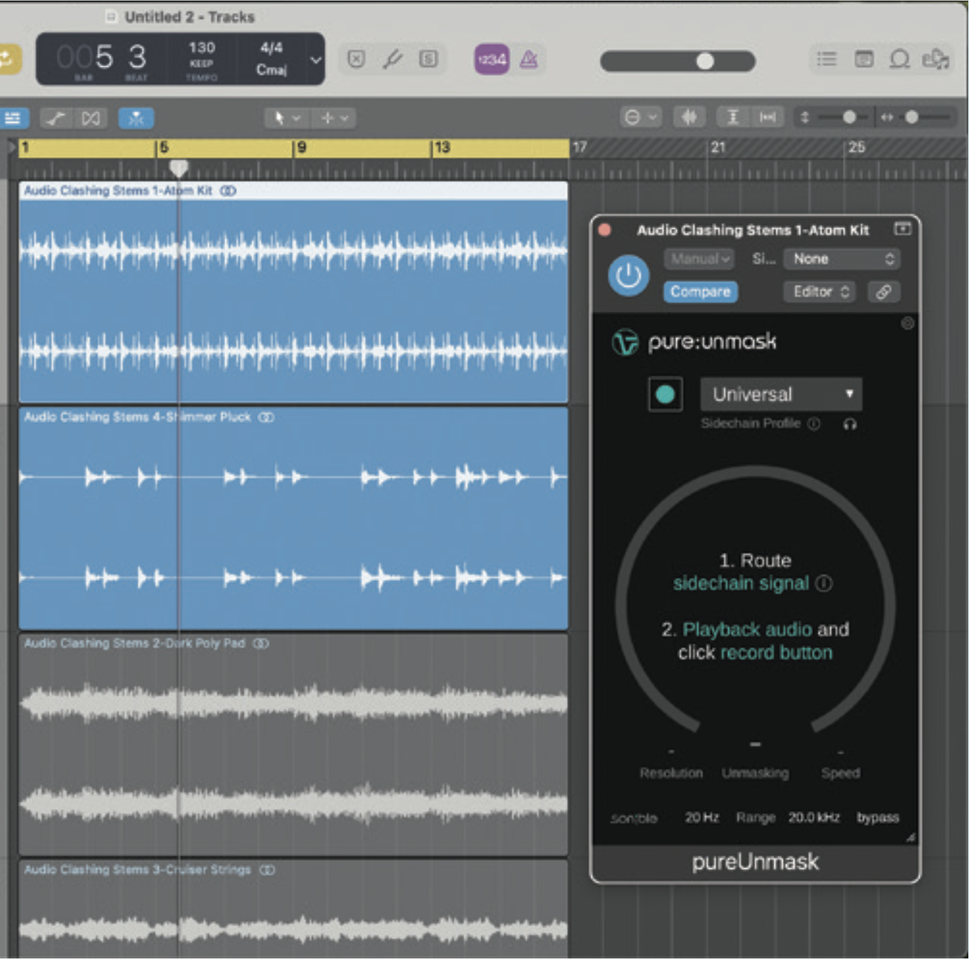The image size is (970, 959).
Task: Click the Apple Loops media icon
Action: [x=936, y=58]
